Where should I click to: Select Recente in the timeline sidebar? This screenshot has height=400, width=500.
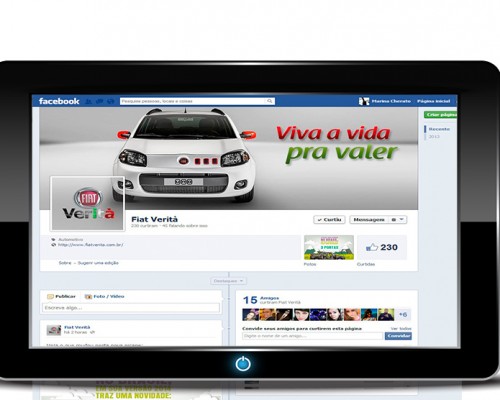(439, 129)
